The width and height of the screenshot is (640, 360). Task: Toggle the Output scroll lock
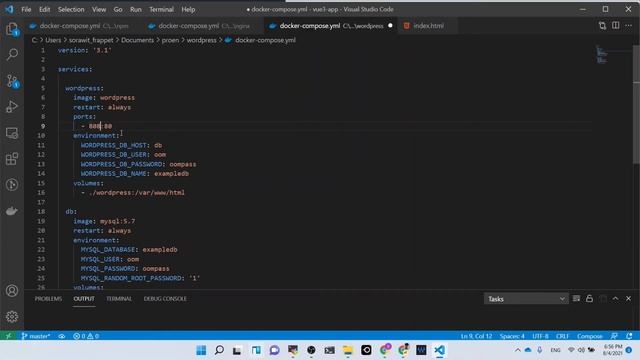click(589, 299)
